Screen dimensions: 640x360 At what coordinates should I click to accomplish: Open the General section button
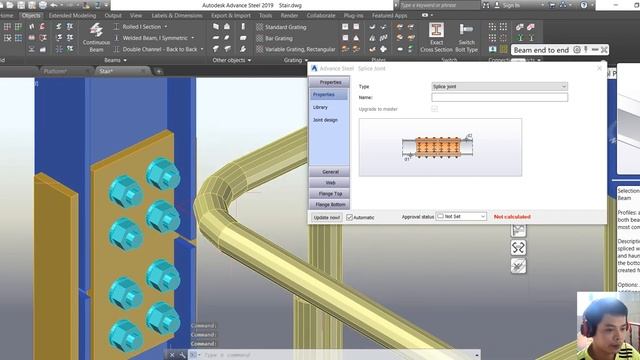pos(330,172)
